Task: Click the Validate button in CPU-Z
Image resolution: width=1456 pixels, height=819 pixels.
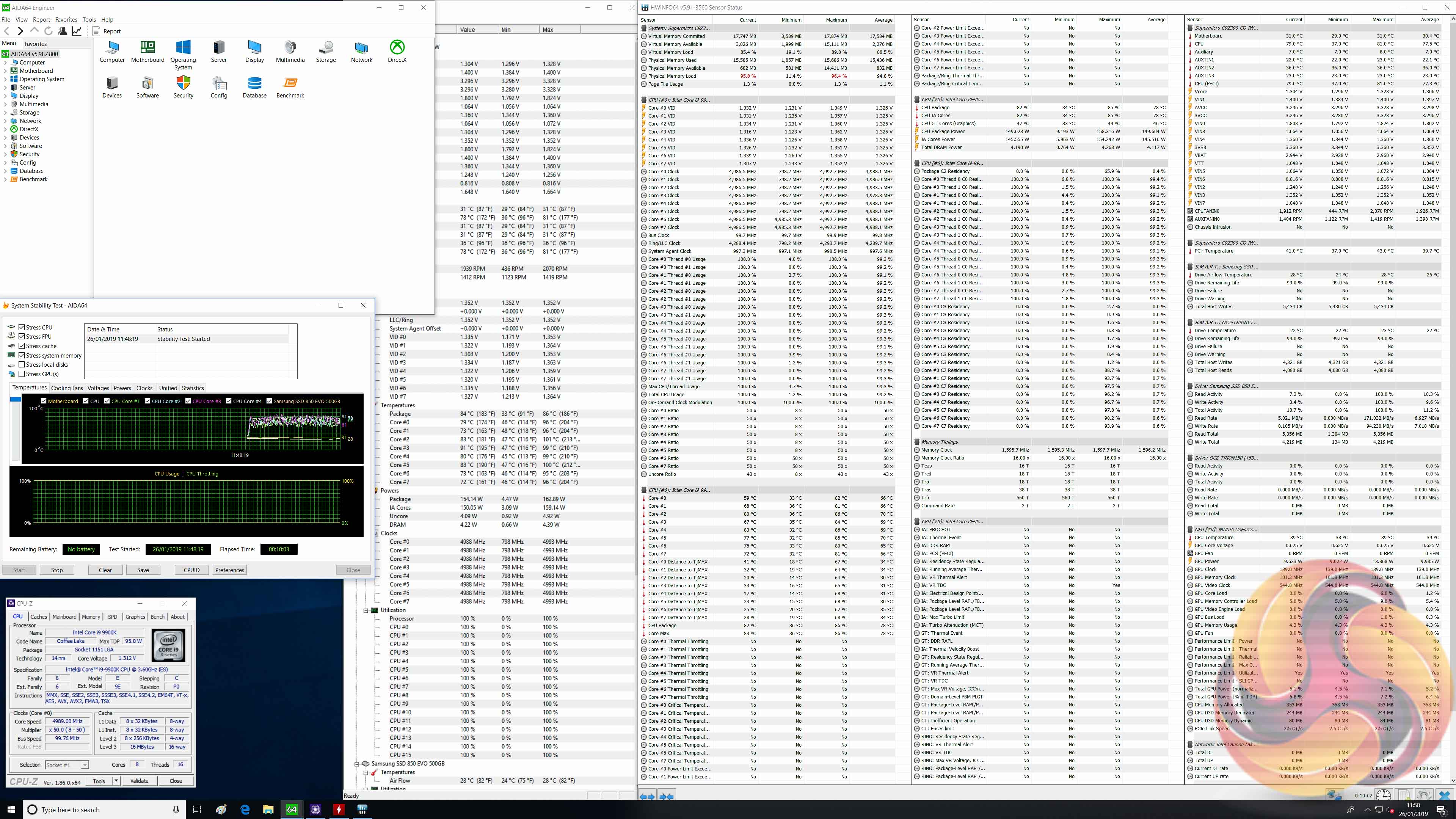Action: click(139, 781)
